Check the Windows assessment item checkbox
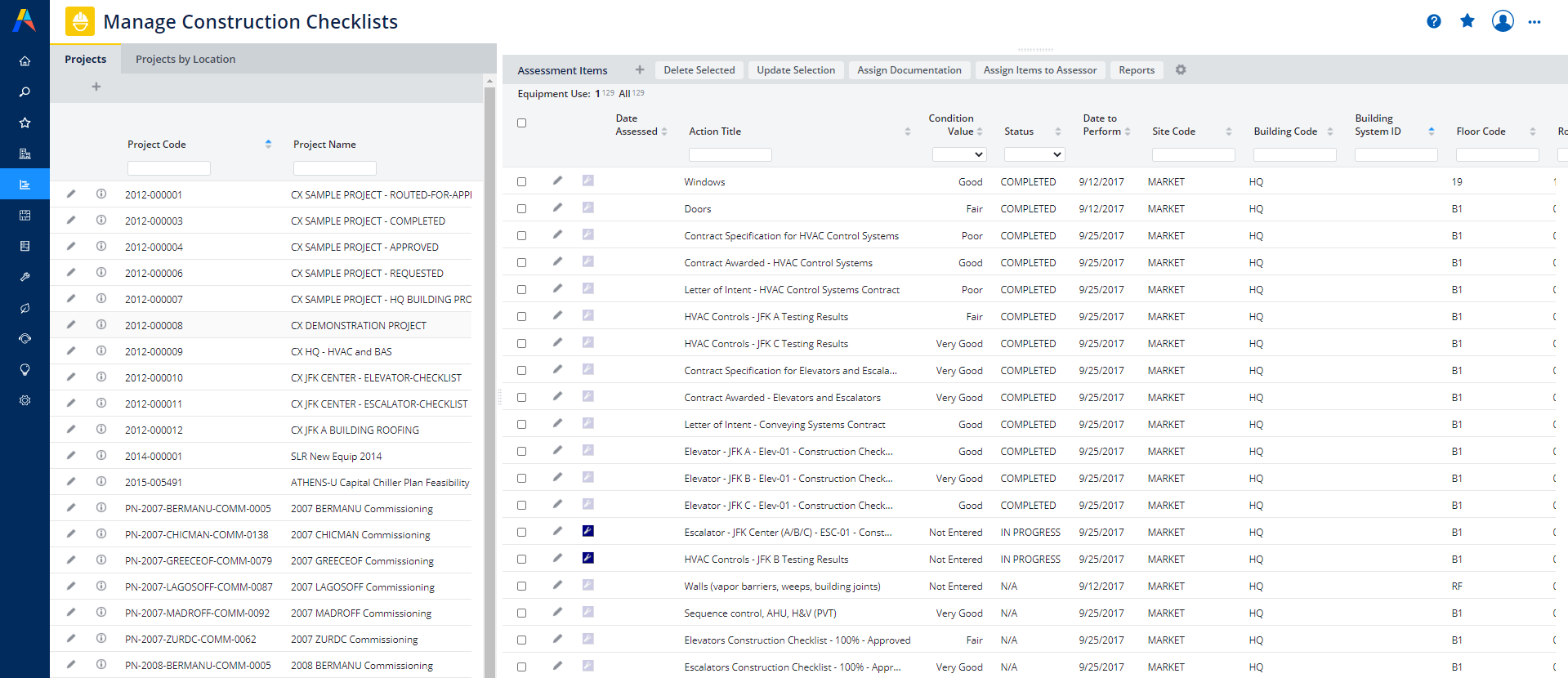 pyautogui.click(x=521, y=182)
